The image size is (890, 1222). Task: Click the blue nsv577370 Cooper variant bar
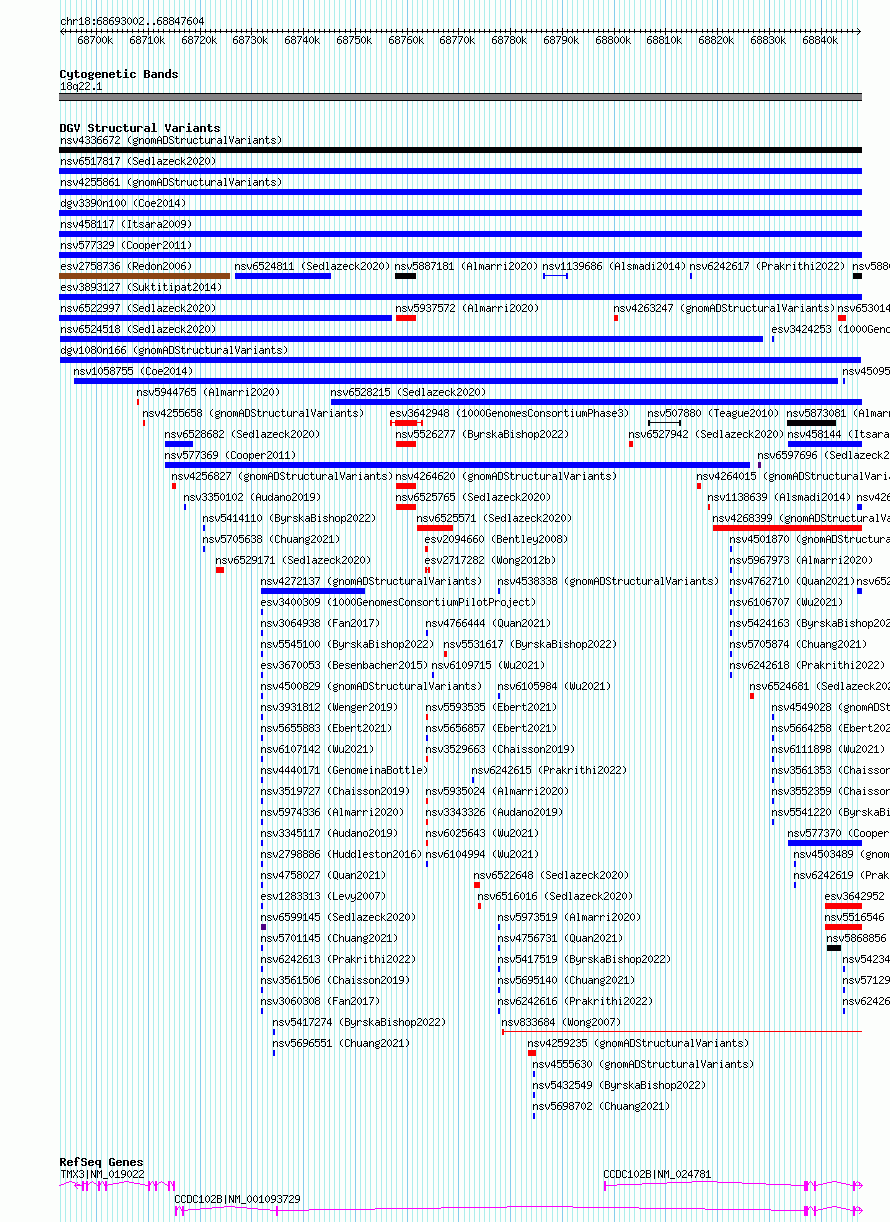pyautogui.click(x=825, y=843)
